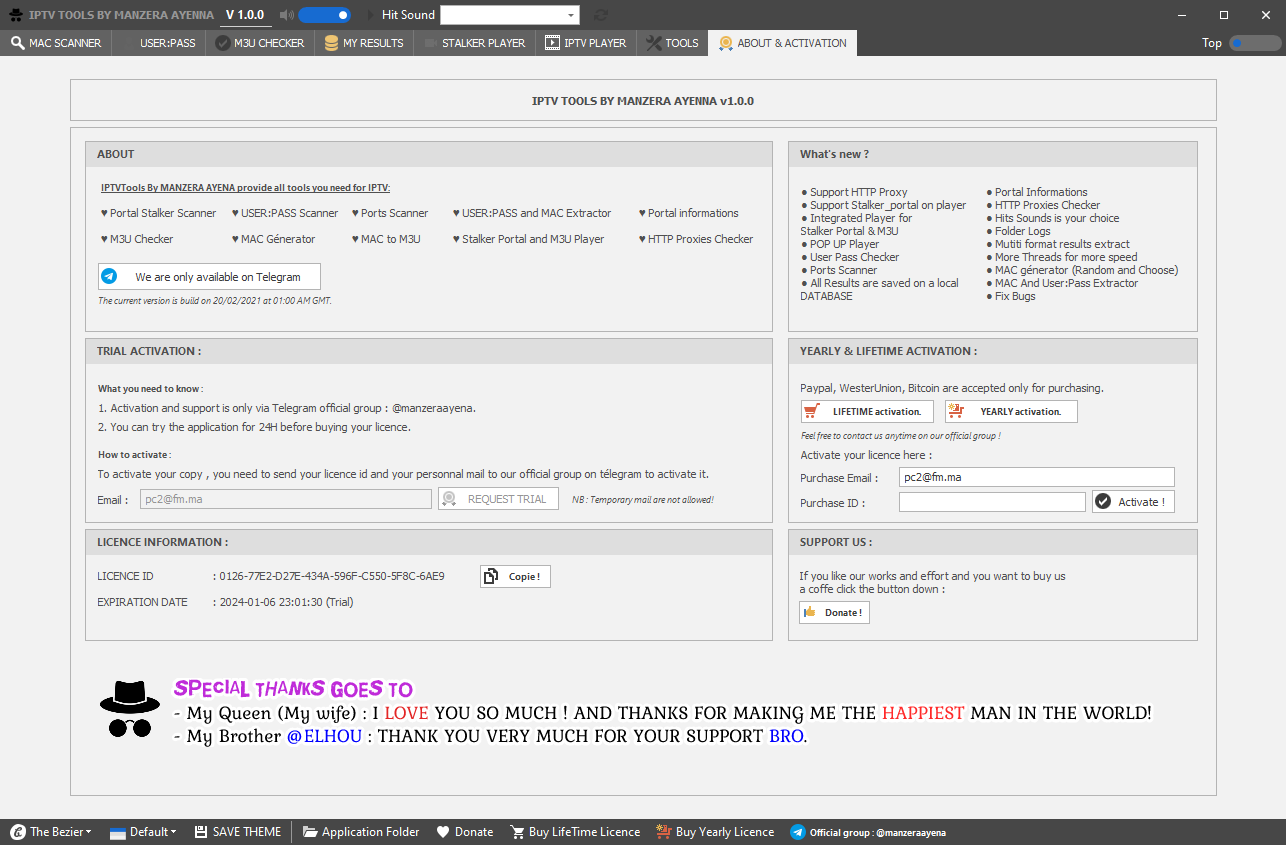Click Stalker Portal and M3U Player text

(x=528, y=239)
